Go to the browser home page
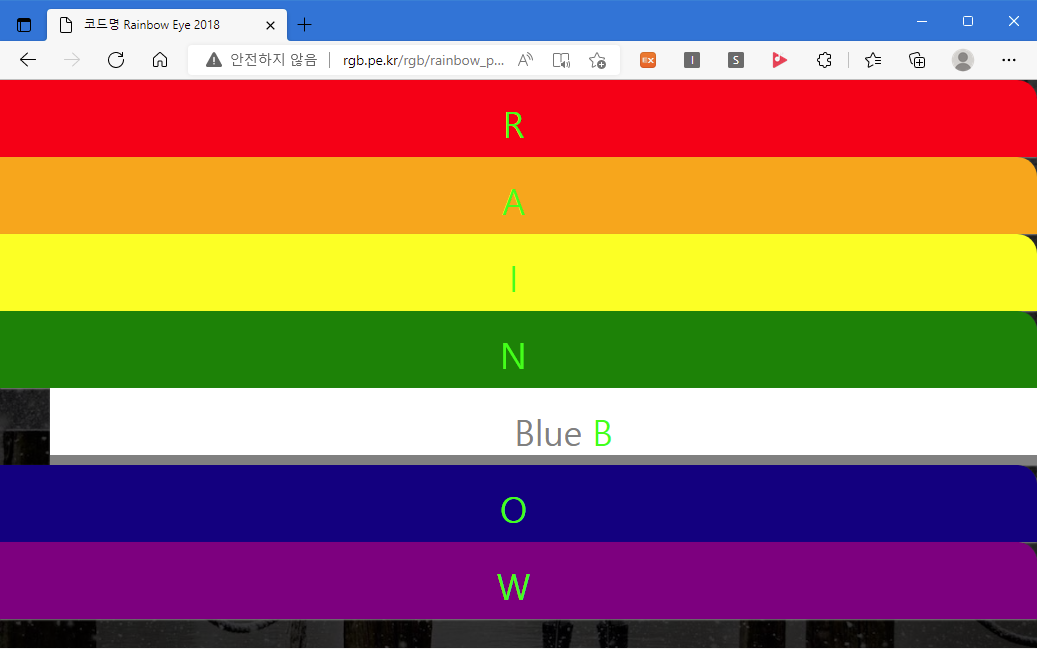The width and height of the screenshot is (1037, 649). [x=160, y=60]
